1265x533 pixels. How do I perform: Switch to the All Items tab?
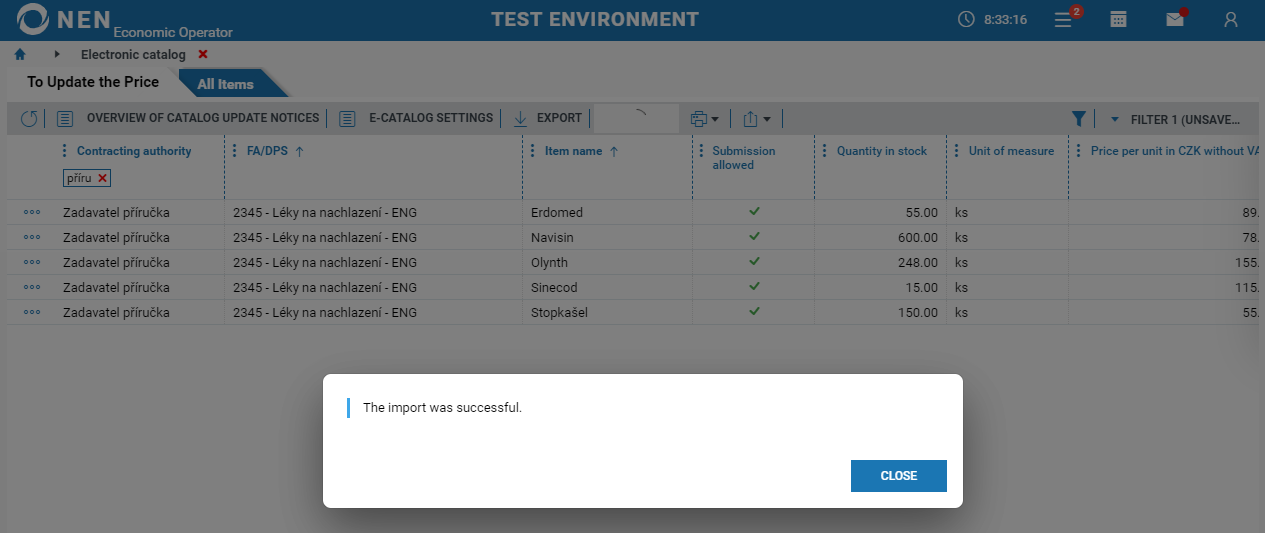(x=225, y=84)
